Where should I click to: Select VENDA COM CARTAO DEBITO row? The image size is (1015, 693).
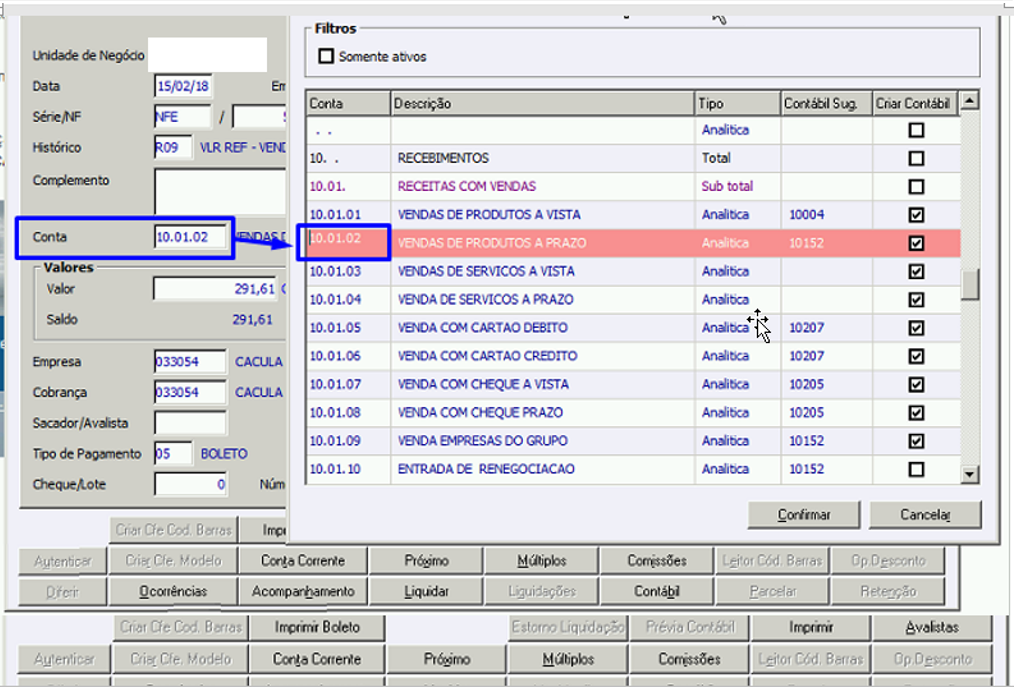(x=633, y=328)
